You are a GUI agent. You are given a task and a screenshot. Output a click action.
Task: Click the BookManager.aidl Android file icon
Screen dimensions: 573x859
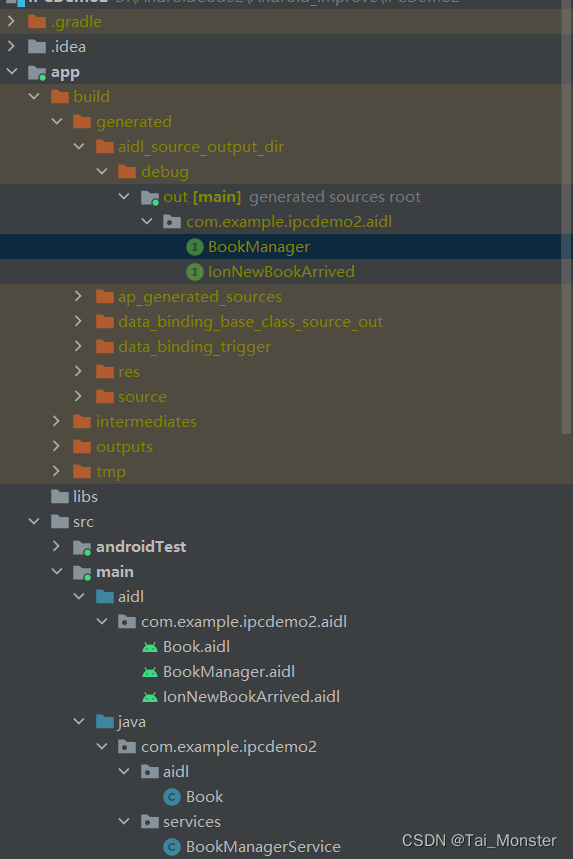point(150,672)
